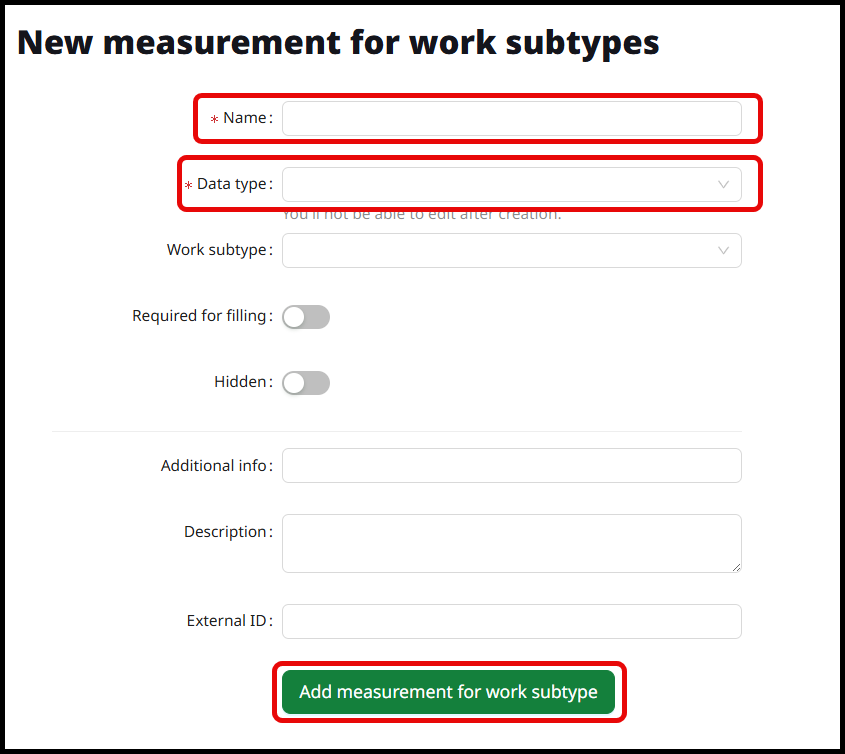The image size is (845, 754).
Task: Open the Work subtype combo box
Action: pos(498,250)
